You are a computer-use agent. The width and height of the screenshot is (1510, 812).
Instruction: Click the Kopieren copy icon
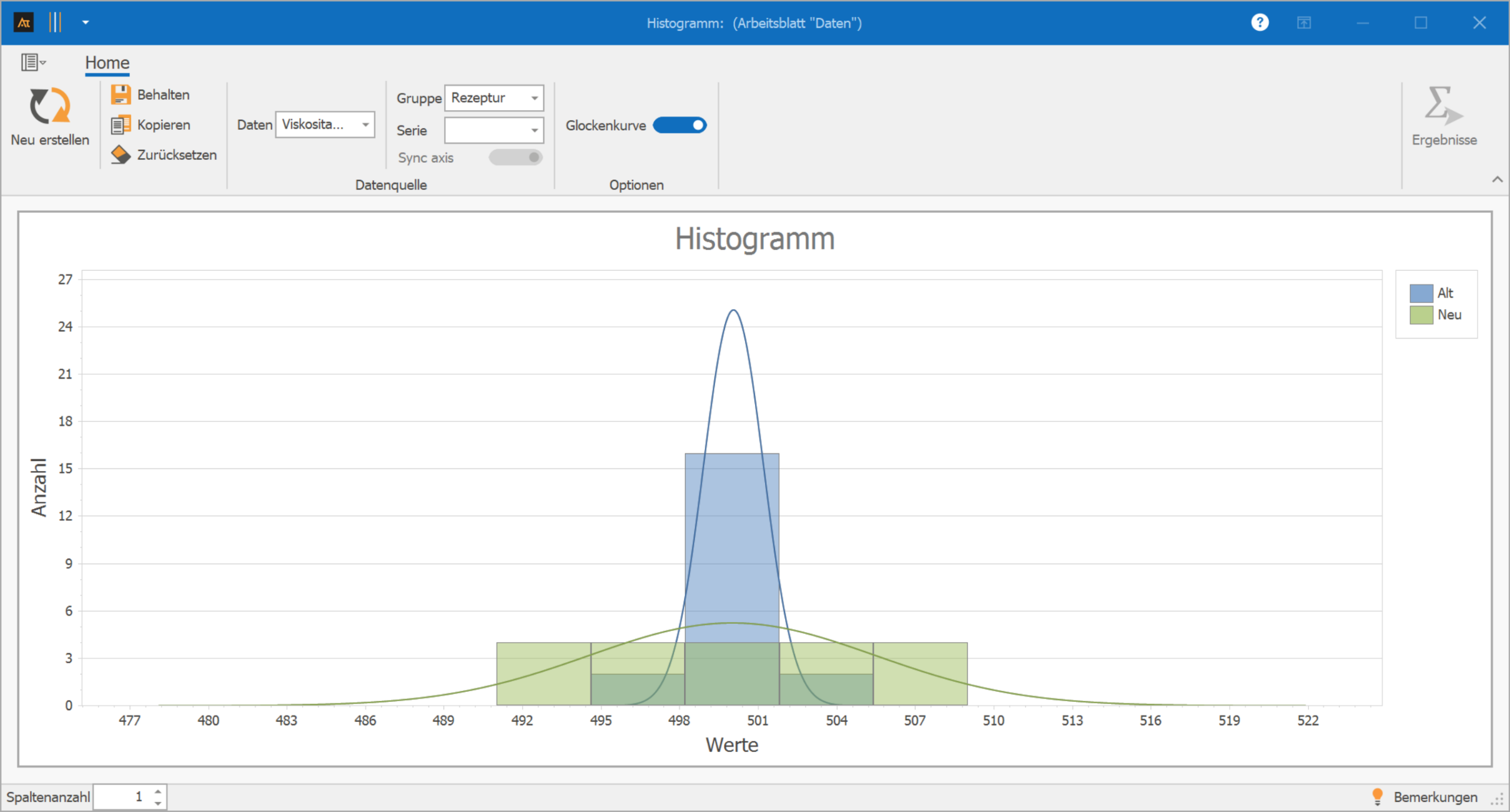coord(120,124)
